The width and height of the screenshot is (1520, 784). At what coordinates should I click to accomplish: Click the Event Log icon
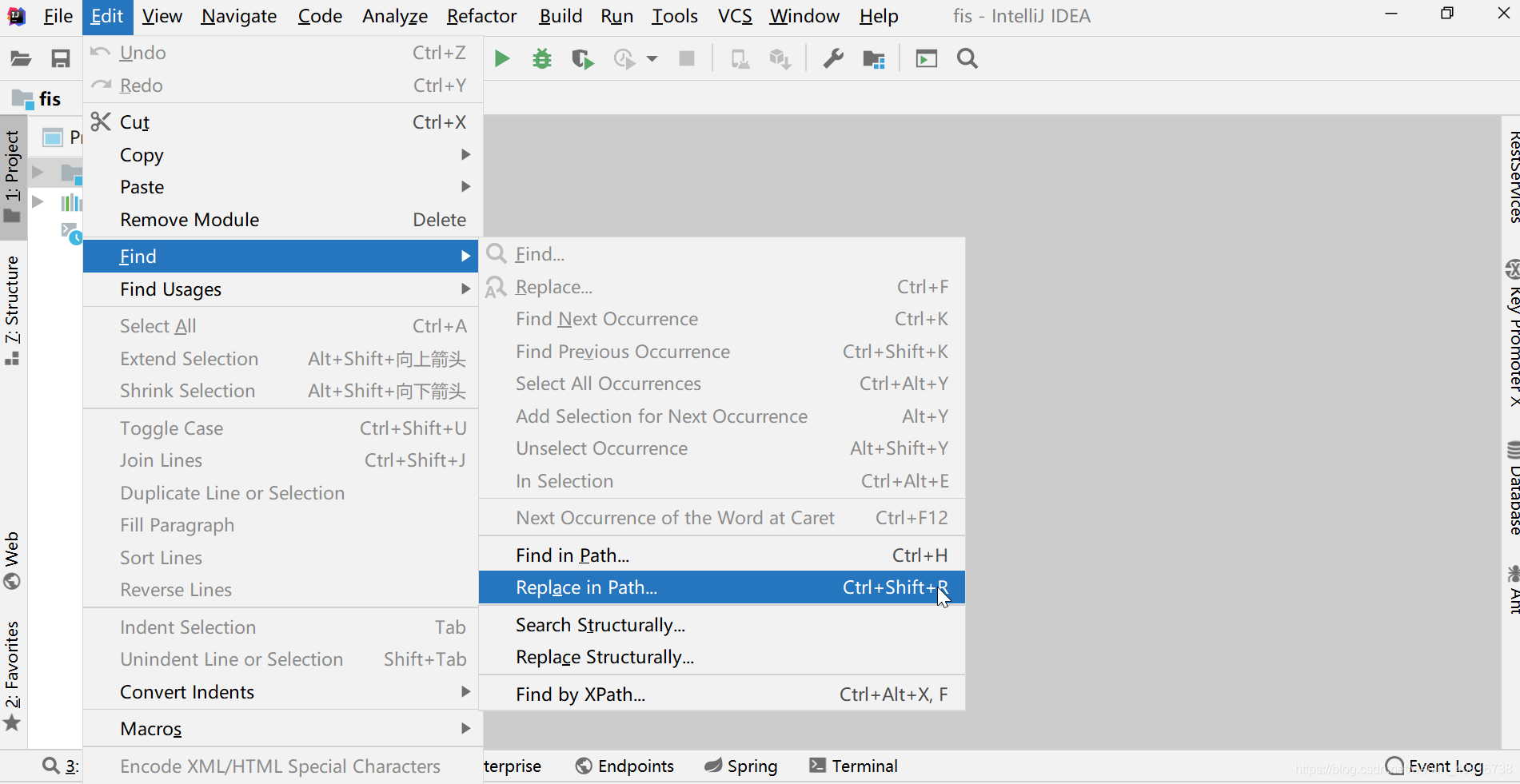1395,766
